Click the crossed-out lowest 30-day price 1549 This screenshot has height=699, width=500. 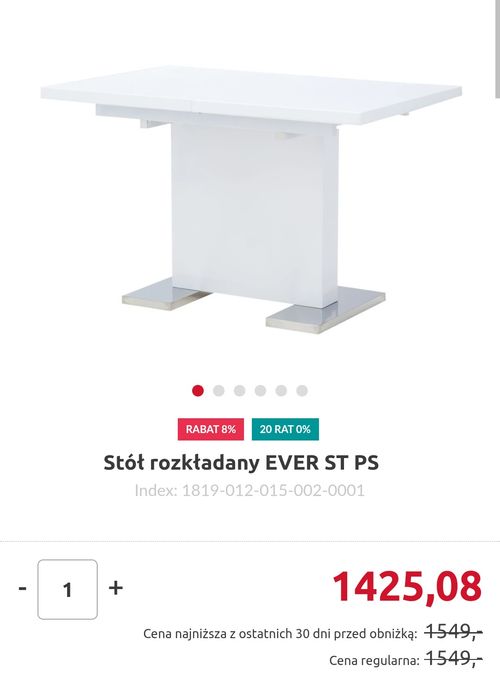pos(454,632)
